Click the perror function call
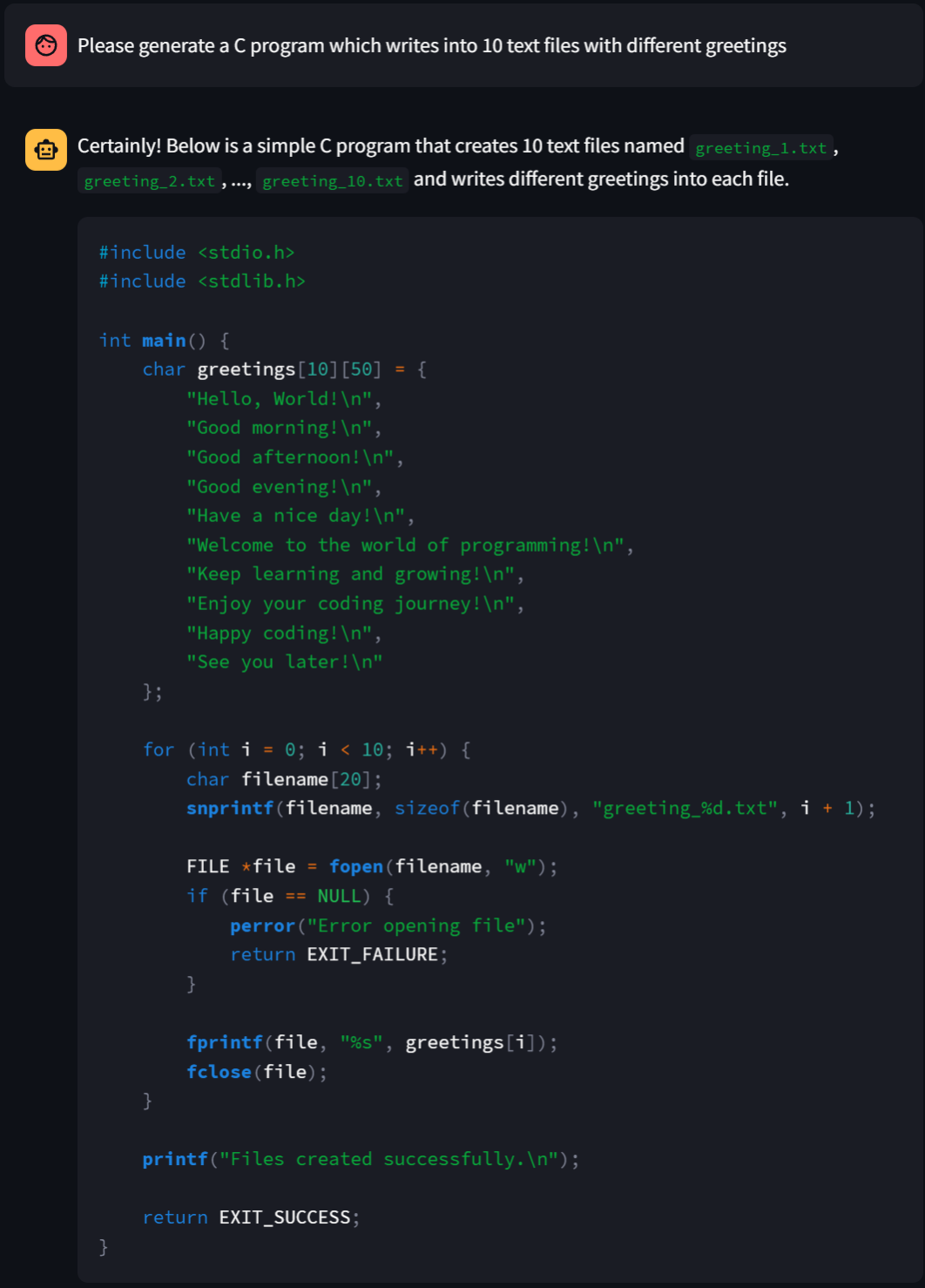 click(262, 926)
